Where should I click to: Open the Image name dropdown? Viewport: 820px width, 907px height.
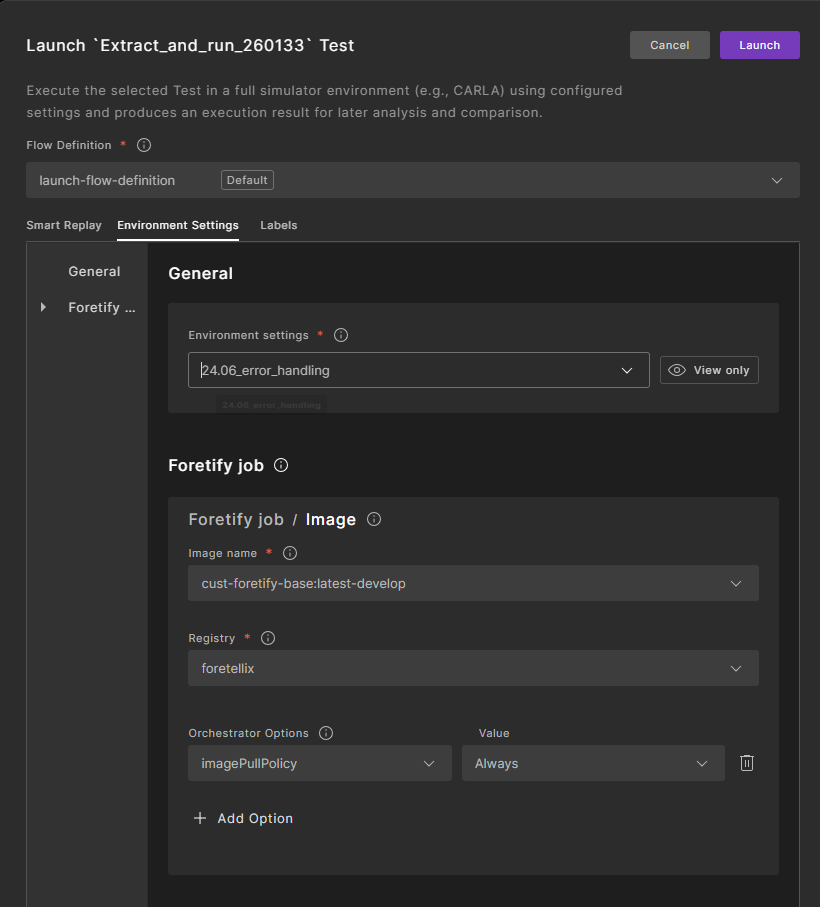[x=472, y=583]
